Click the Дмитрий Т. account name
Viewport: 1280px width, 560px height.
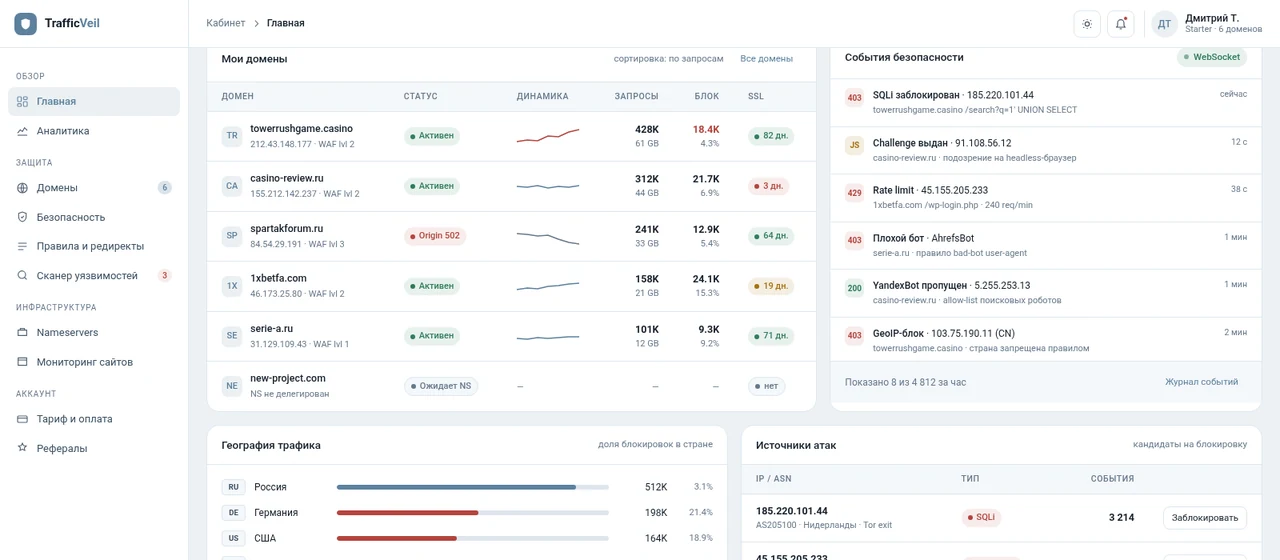[1212, 18]
